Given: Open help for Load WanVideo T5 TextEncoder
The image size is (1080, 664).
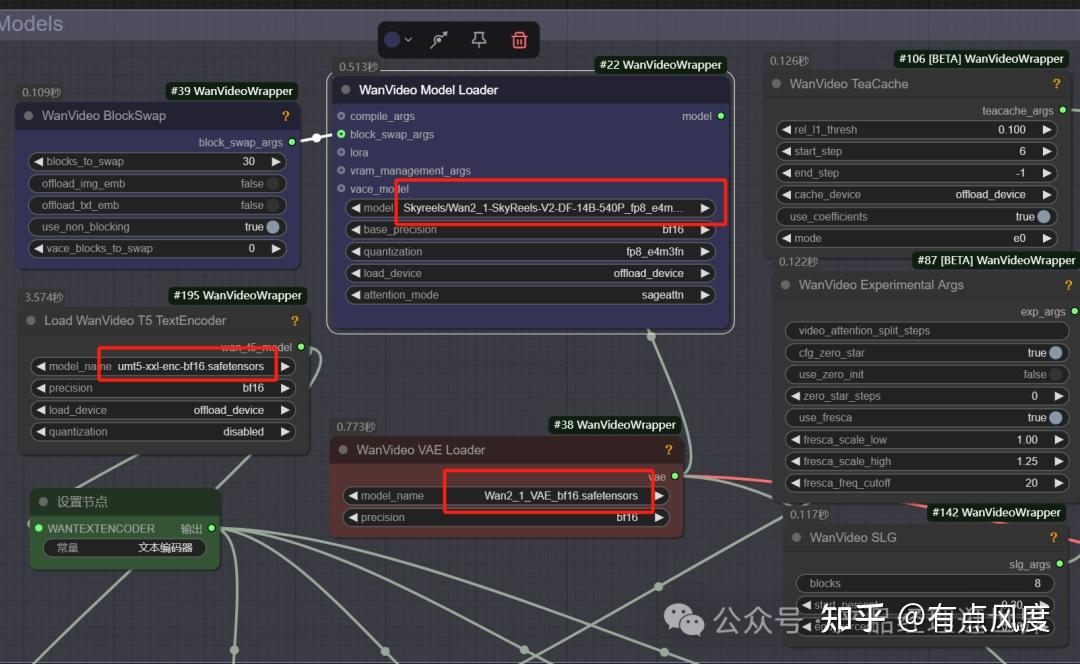Looking at the screenshot, I should point(295,320).
